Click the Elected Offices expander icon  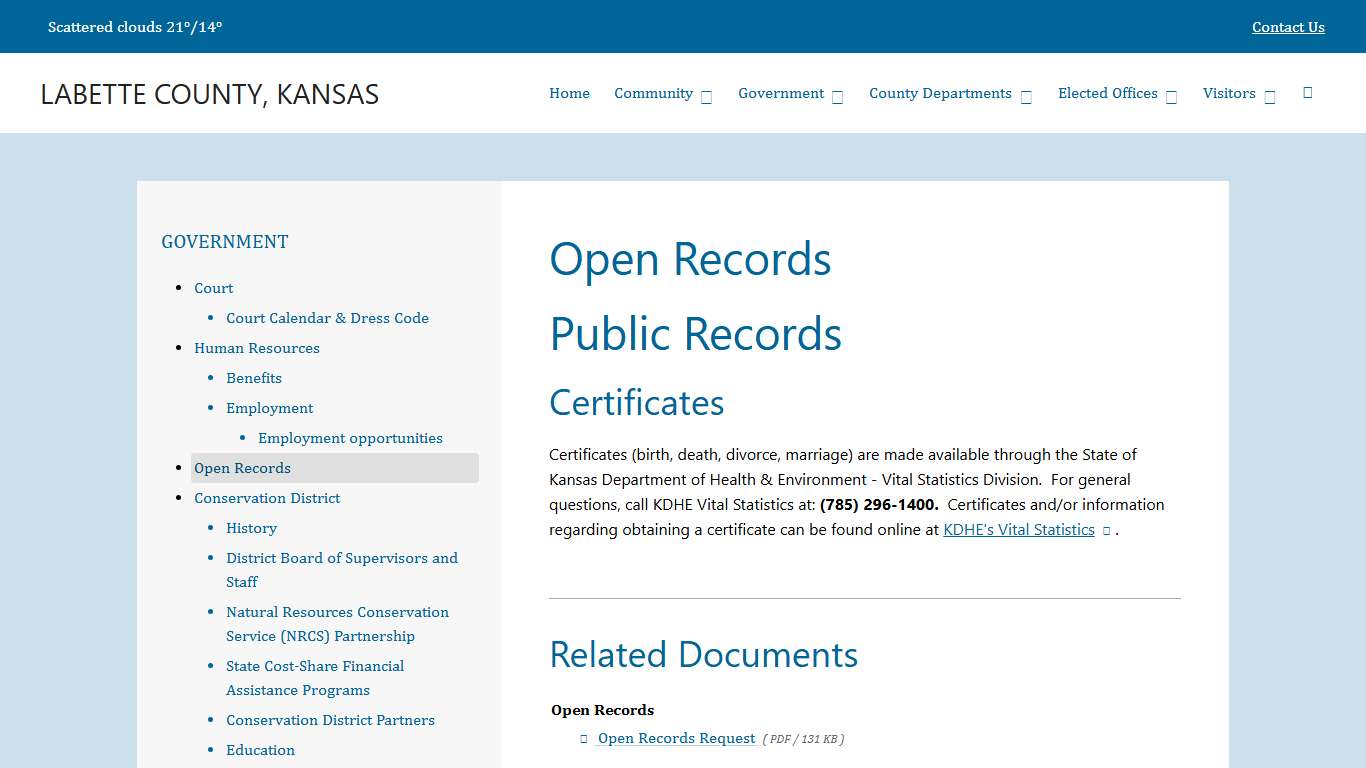[x=1172, y=96]
